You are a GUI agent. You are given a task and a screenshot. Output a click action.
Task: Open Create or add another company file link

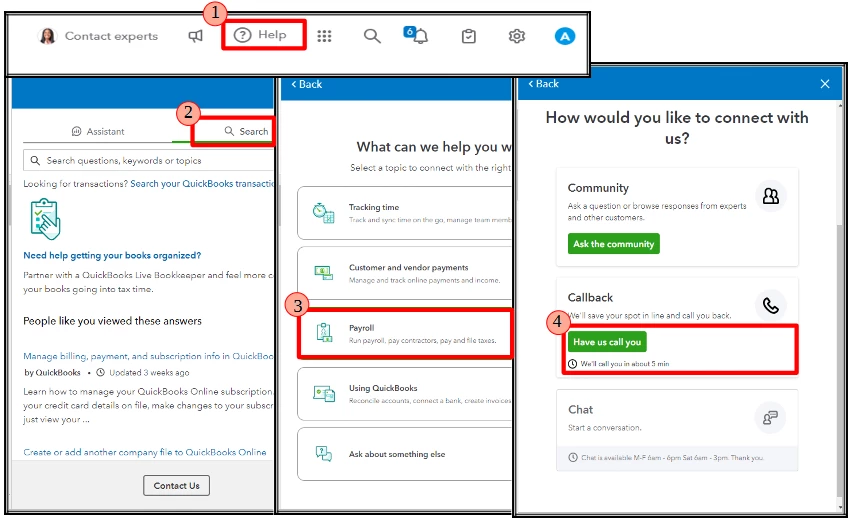145,452
